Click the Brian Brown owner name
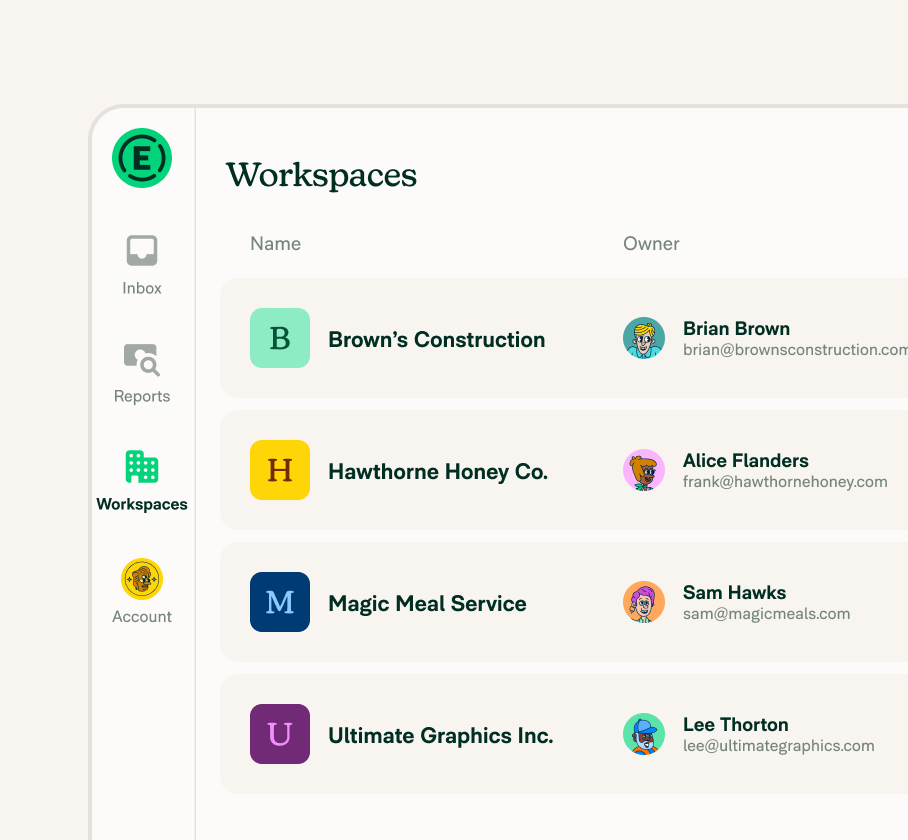The image size is (908, 840). point(737,329)
